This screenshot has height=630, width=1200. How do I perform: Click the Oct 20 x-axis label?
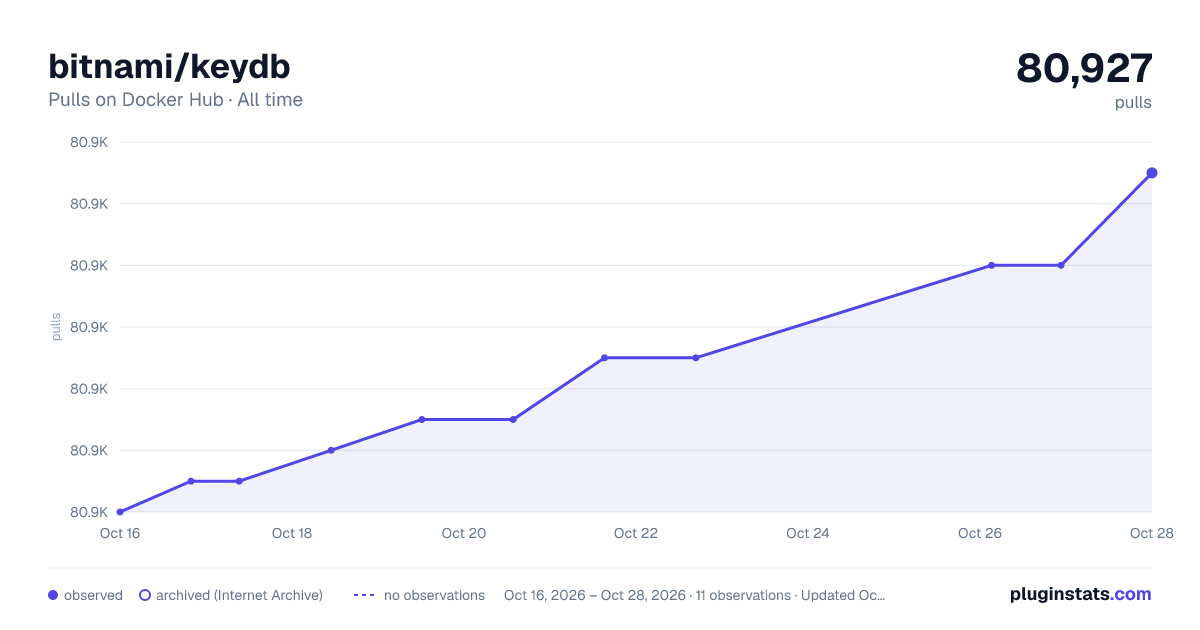pyautogui.click(x=464, y=533)
